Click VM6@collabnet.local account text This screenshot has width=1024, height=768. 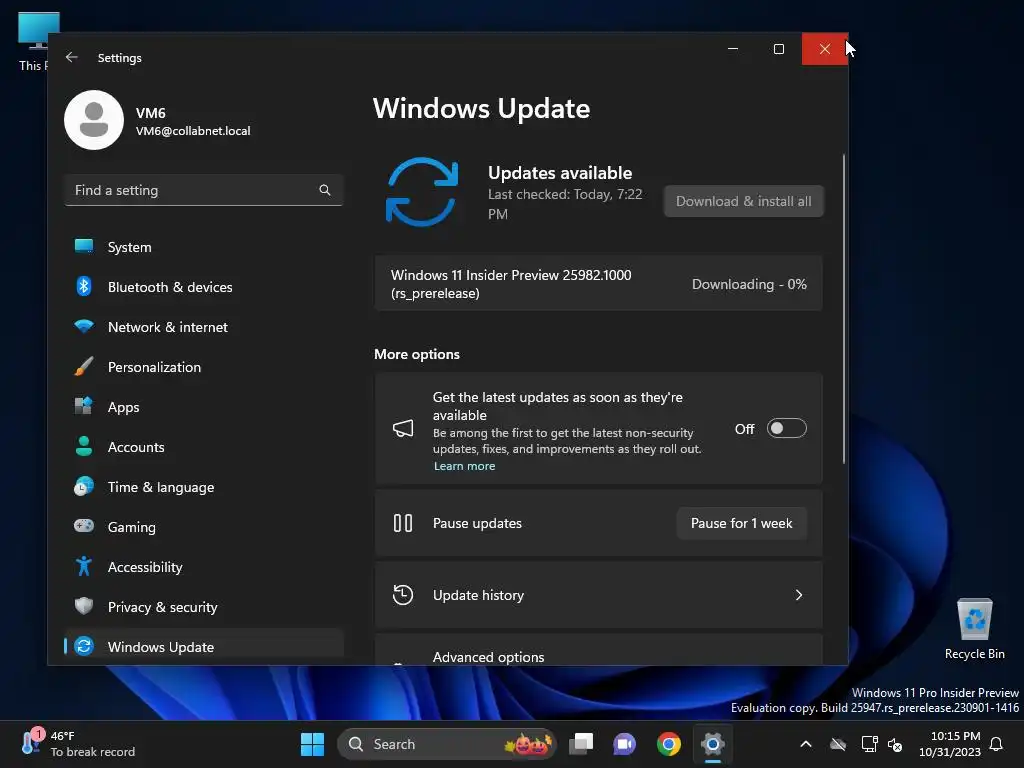[193, 131]
